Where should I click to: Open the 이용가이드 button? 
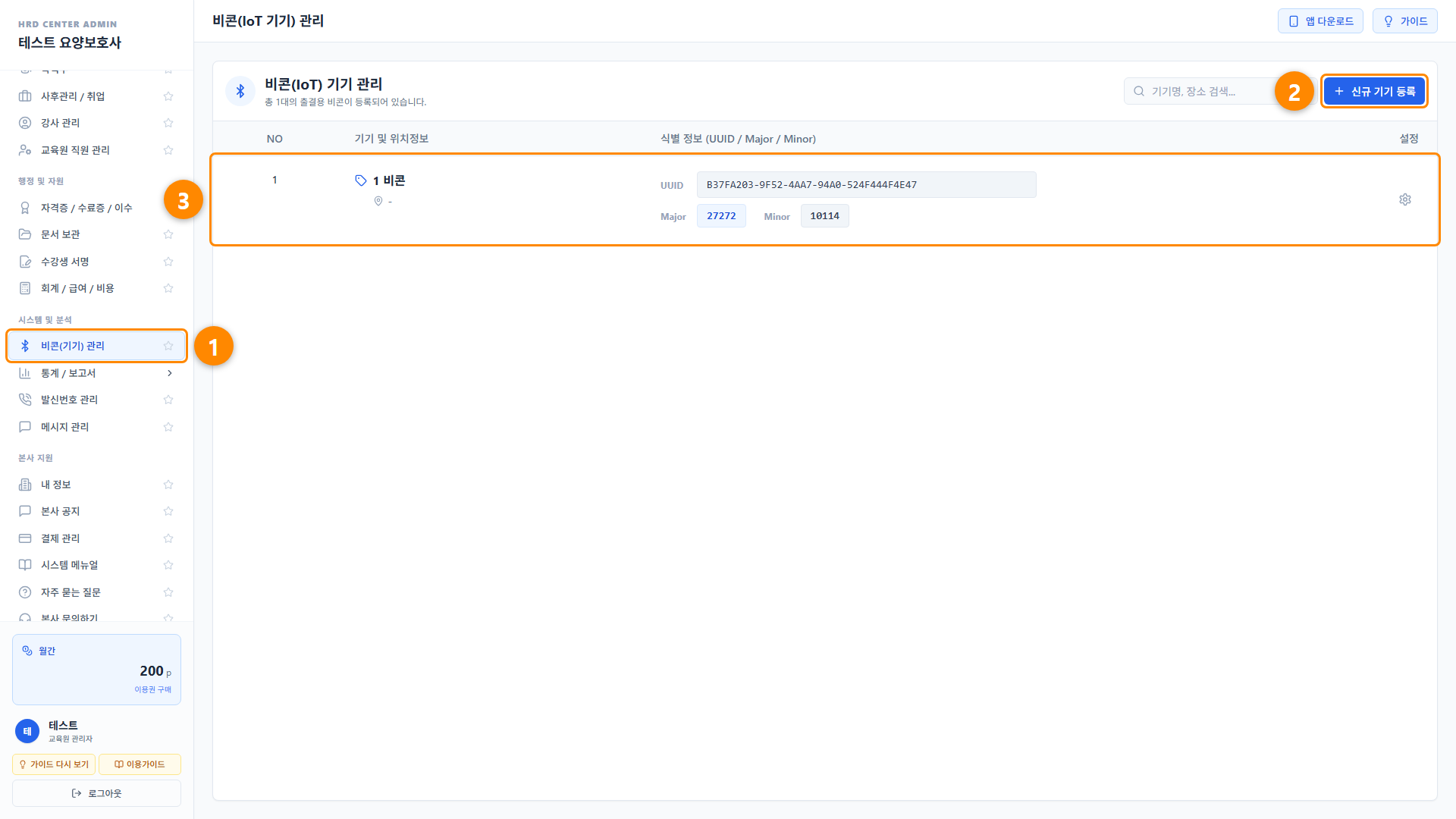140,764
